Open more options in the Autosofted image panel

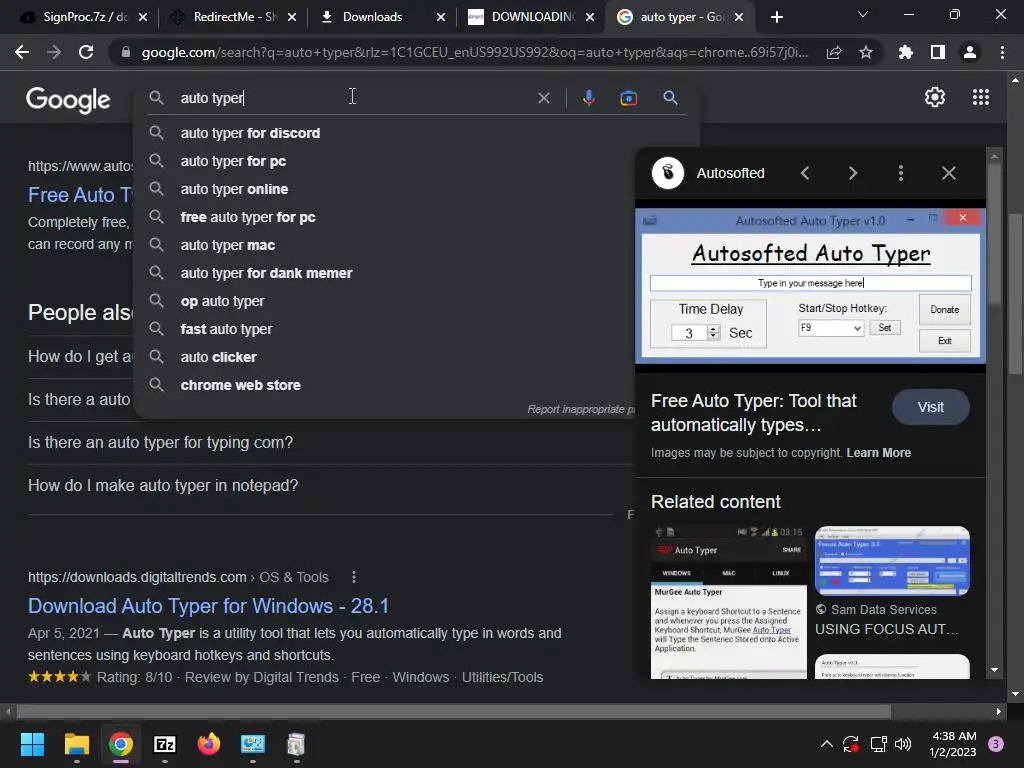pyautogui.click(x=901, y=173)
